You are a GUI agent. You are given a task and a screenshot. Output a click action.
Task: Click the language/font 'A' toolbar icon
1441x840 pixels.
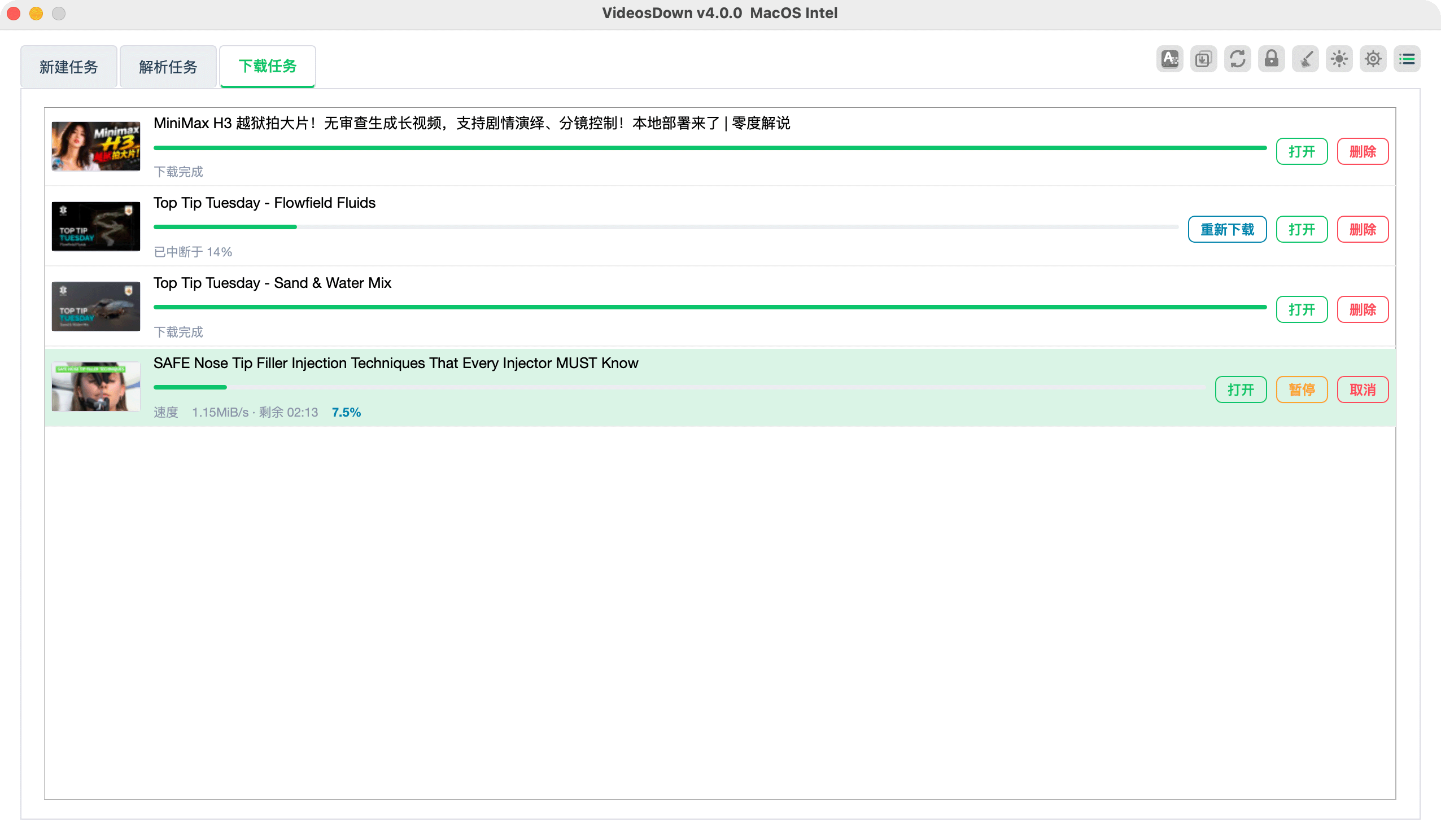(1169, 59)
